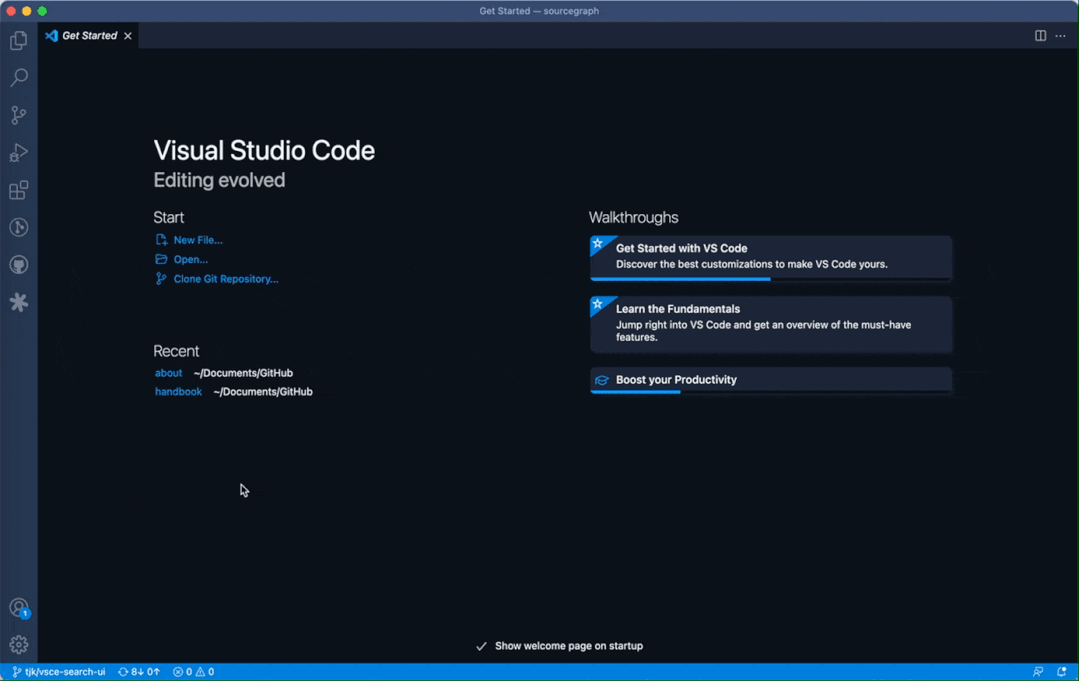
Task: Click the New File... link
Action: click(197, 240)
